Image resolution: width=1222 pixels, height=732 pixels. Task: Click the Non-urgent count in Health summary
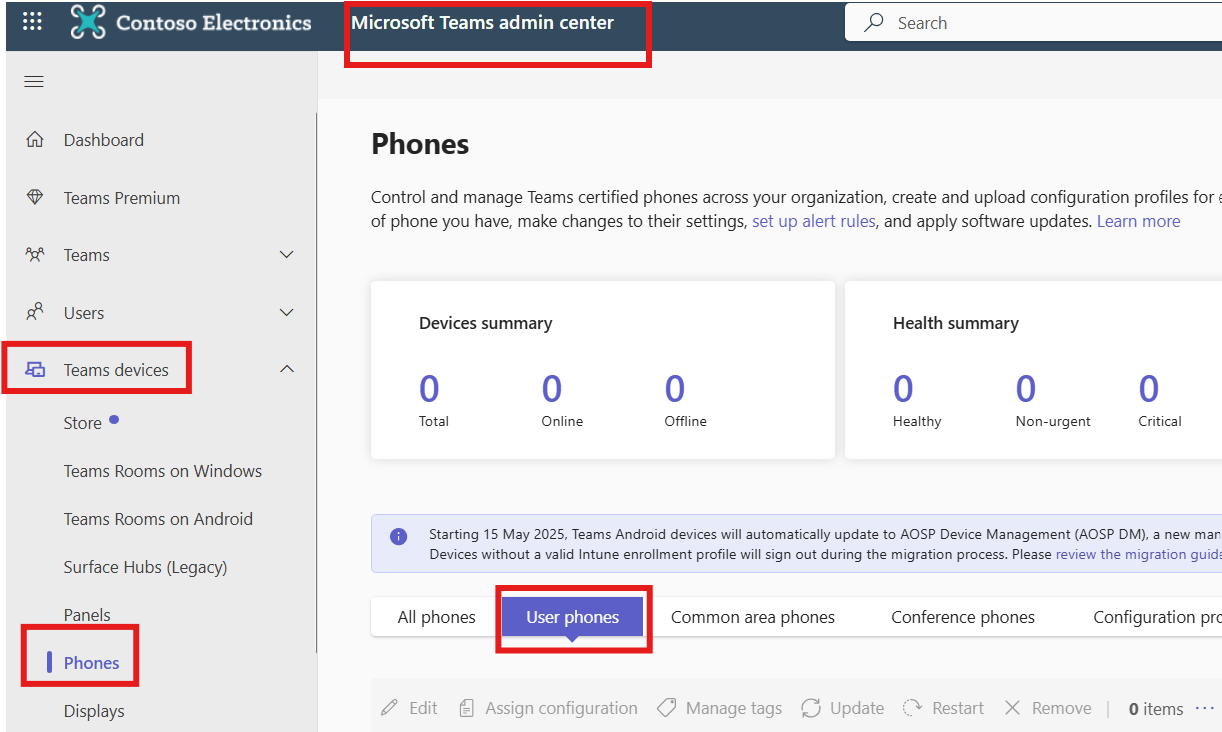1026,388
